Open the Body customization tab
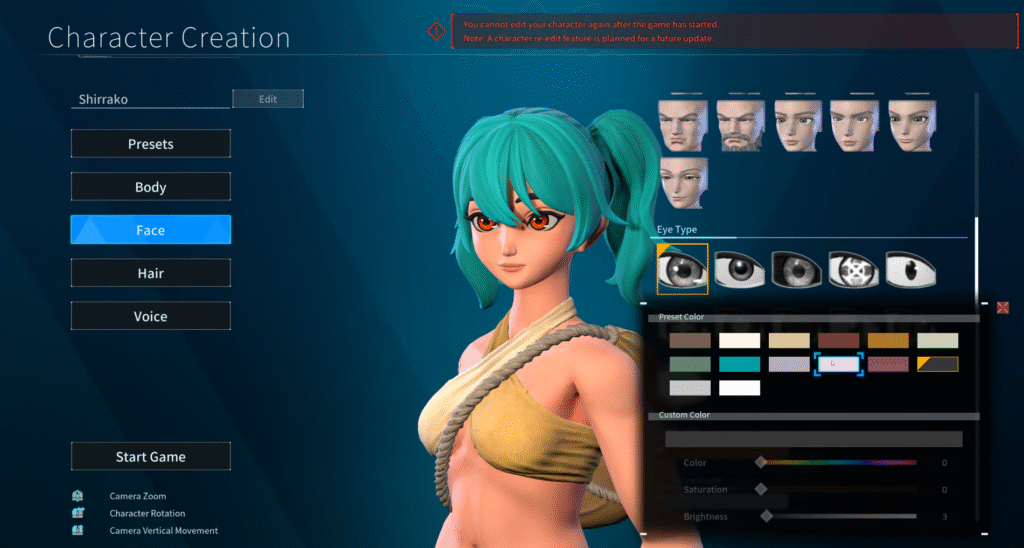Image resolution: width=1024 pixels, height=548 pixels. tap(150, 187)
